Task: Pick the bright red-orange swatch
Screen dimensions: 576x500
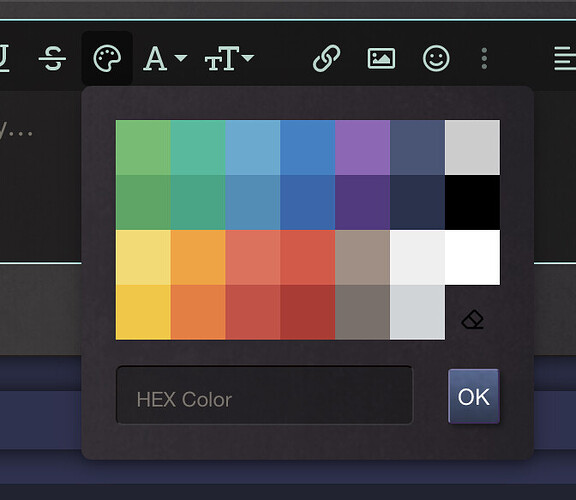Action: 307,257
